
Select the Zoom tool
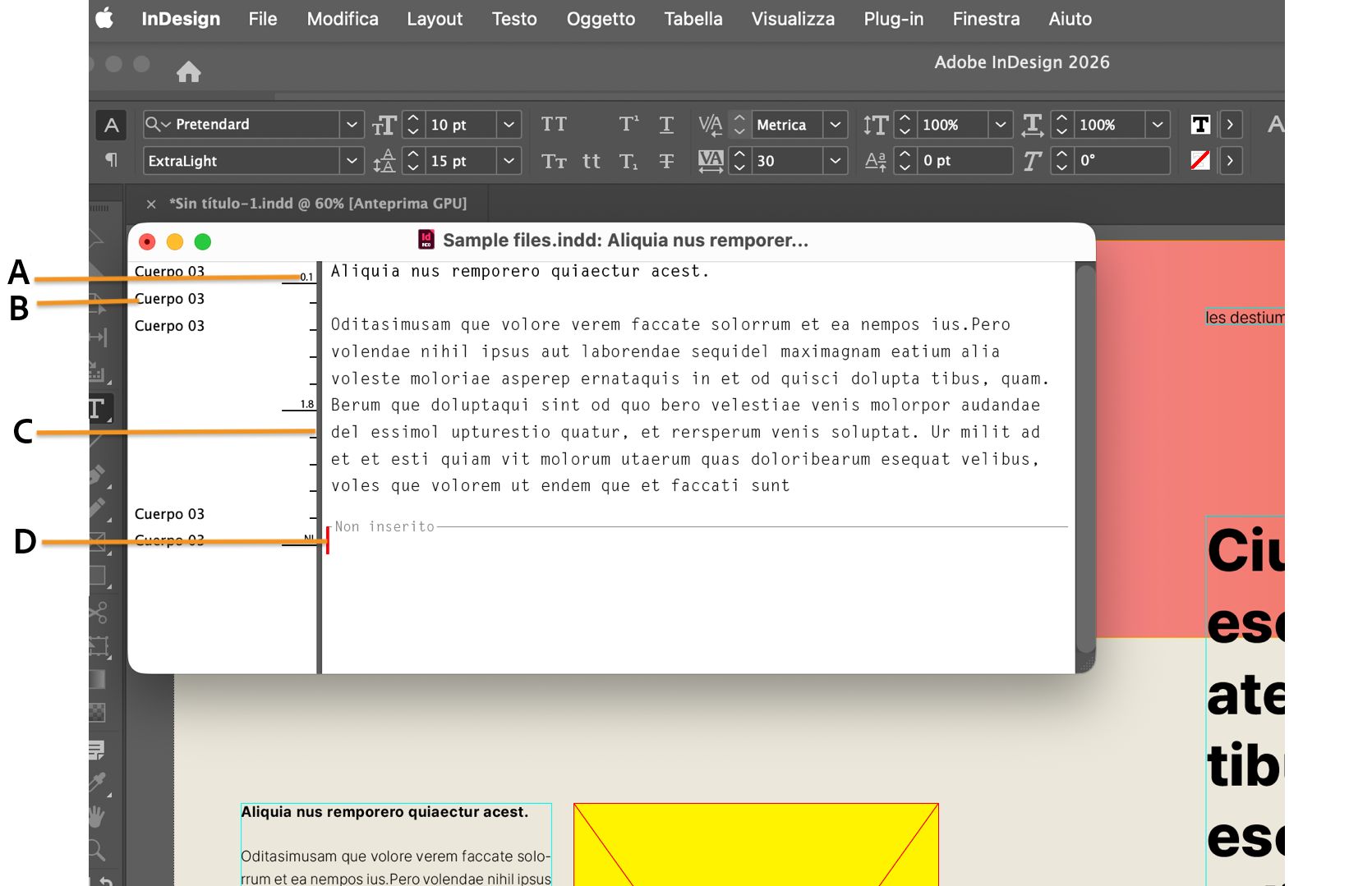tap(97, 850)
